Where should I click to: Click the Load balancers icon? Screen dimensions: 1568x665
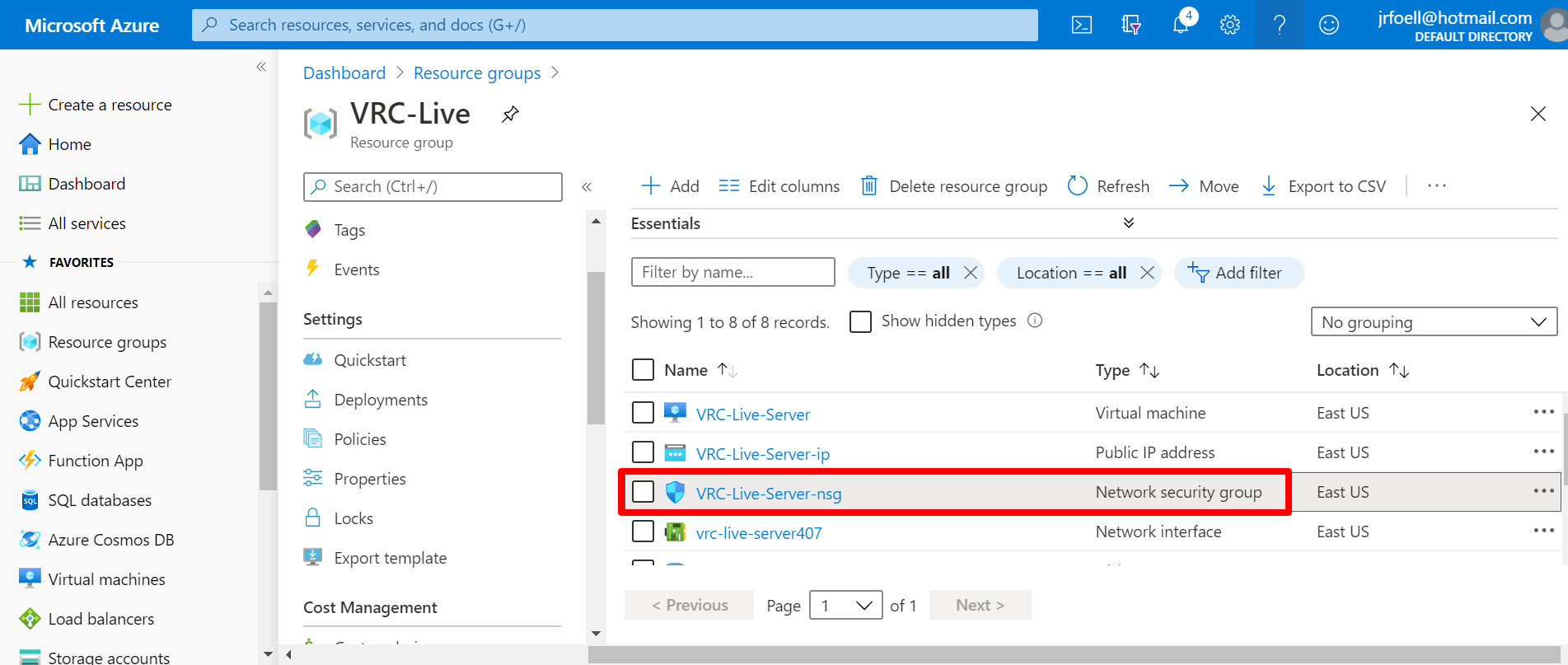(x=30, y=619)
